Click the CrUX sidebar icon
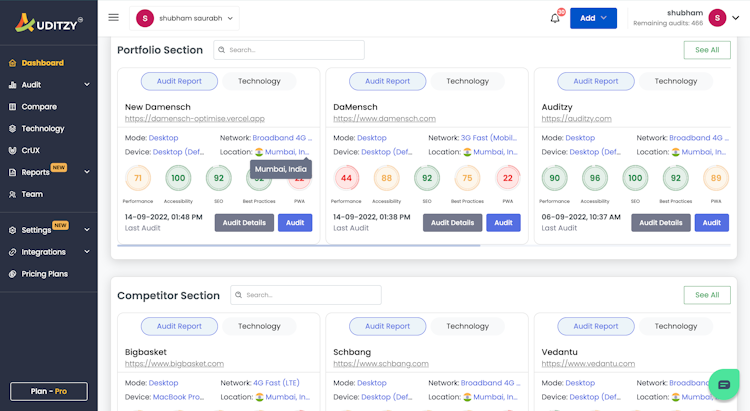The image size is (750, 411). coord(12,150)
